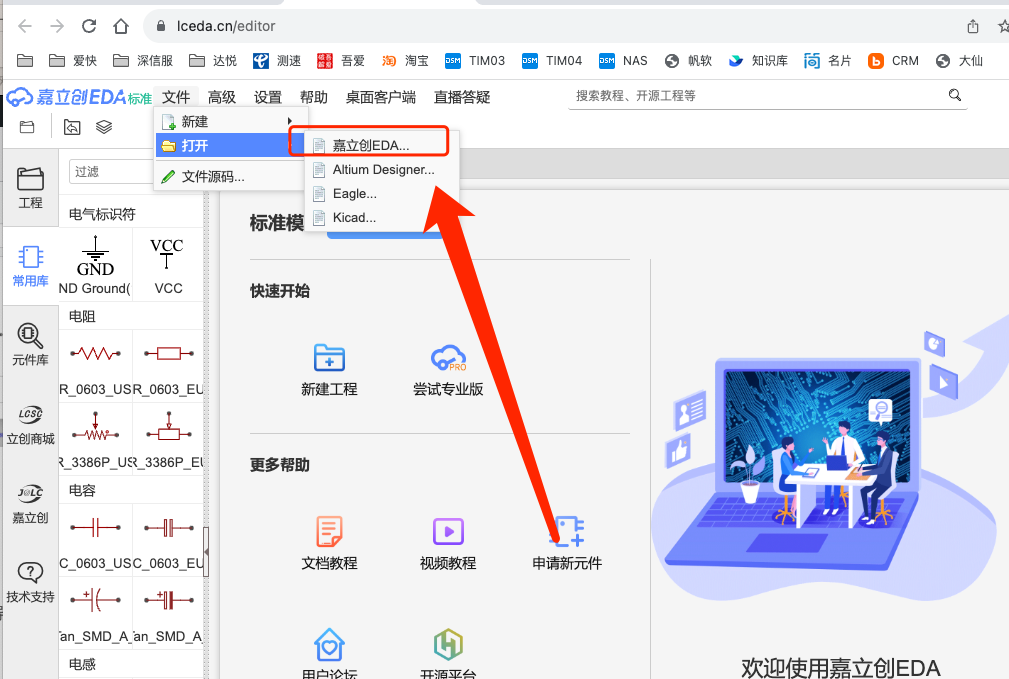
Task: Select the C_0603_EU capacitor
Action: tap(168, 540)
